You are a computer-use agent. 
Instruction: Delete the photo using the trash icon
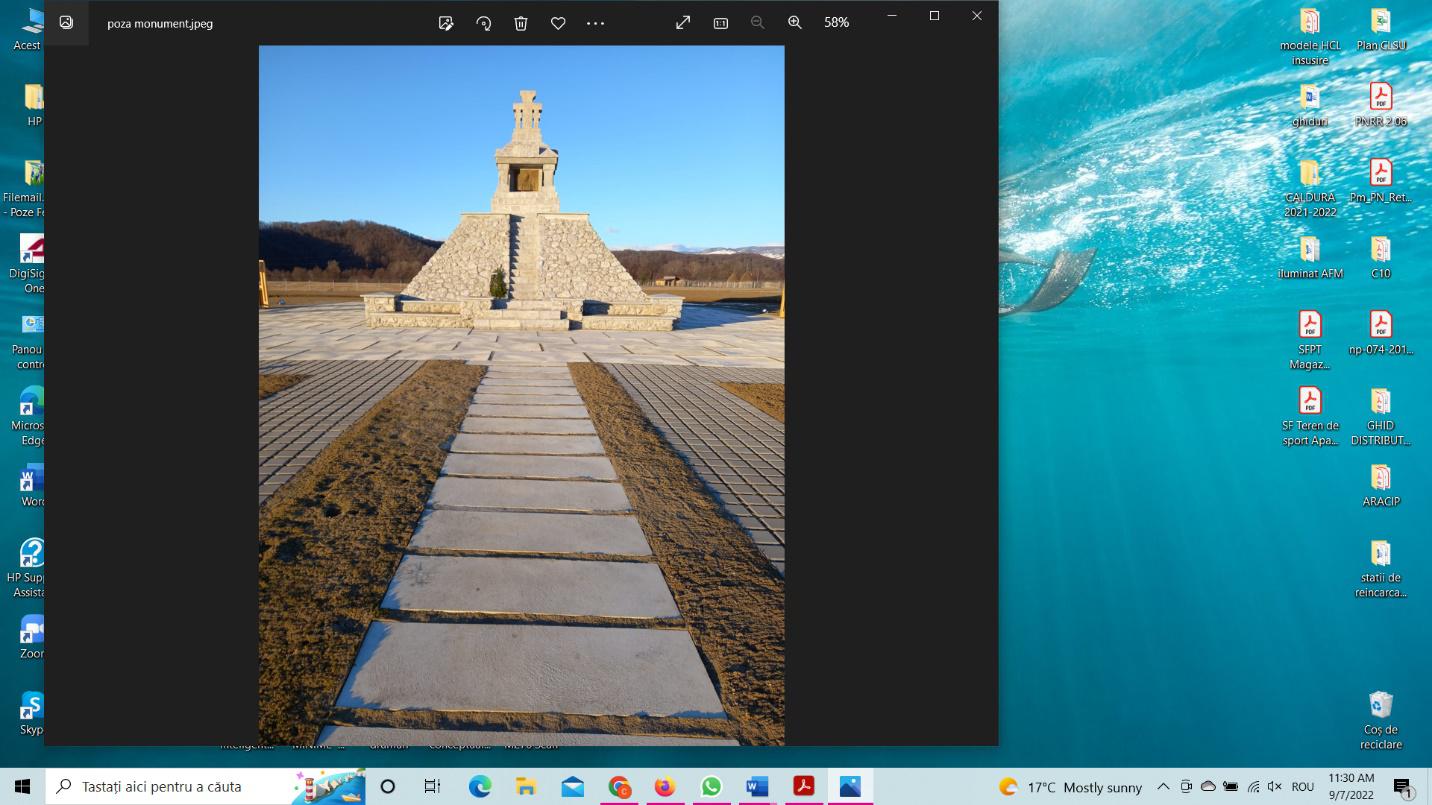coord(521,23)
